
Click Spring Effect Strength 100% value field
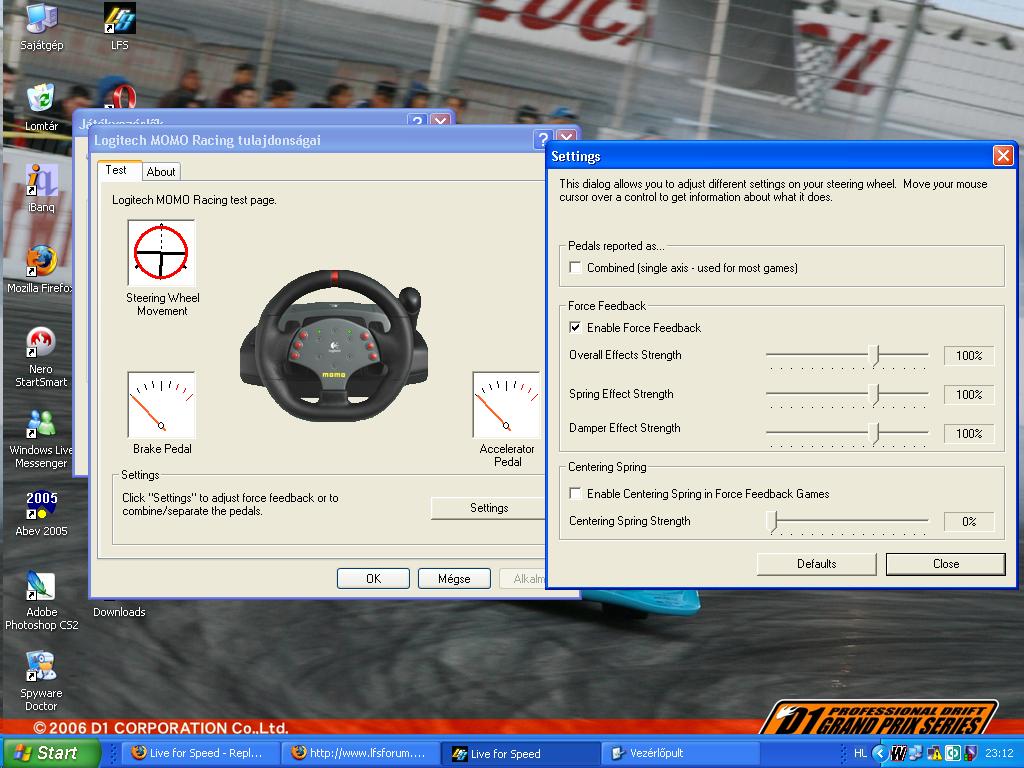[969, 395]
